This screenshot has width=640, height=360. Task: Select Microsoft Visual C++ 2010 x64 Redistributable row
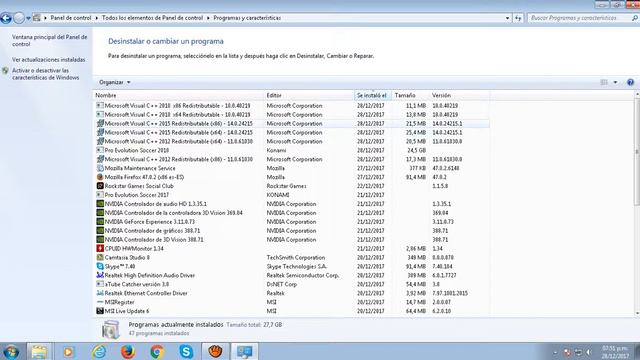(292, 114)
